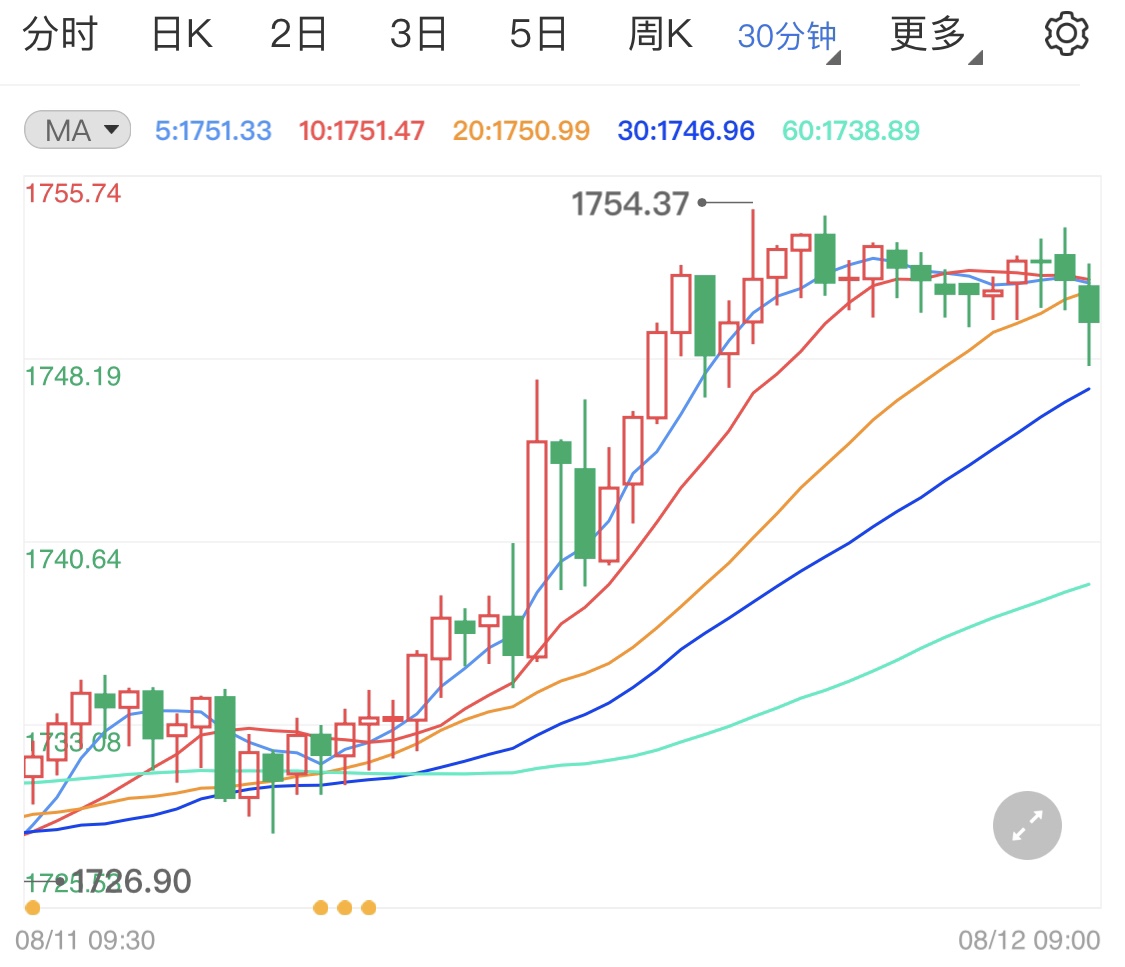Viewport: 1125px width, 967px height.
Task: Click the 08/11 09:30 date label
Action: point(85,940)
